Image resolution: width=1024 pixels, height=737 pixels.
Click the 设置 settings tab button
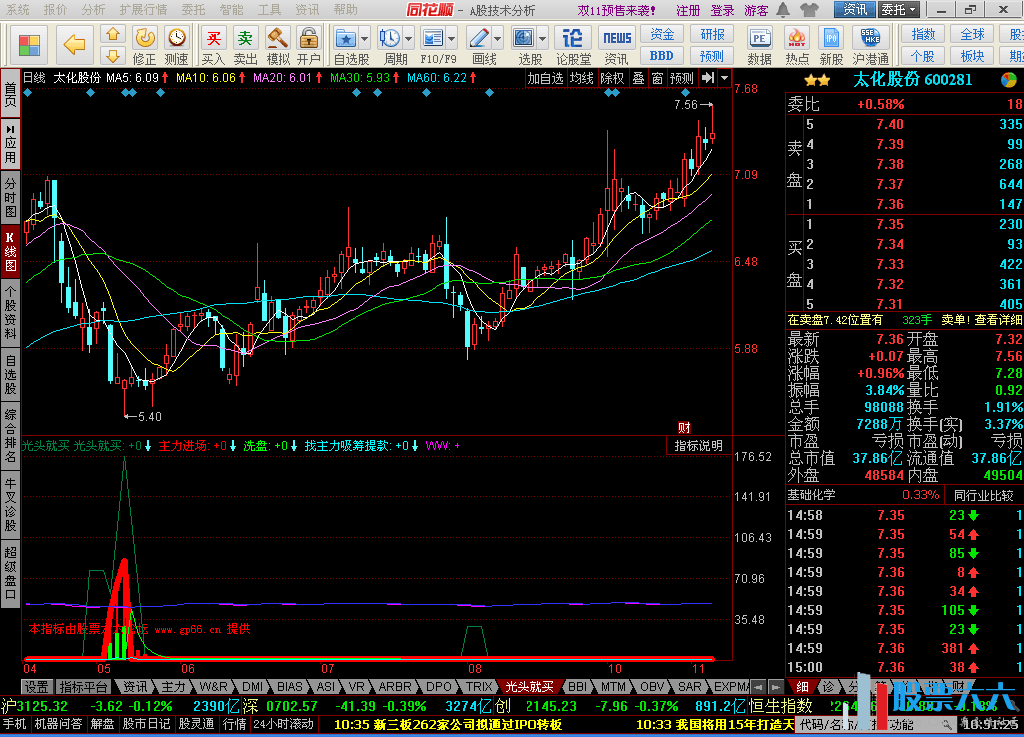pyautogui.click(x=37, y=687)
